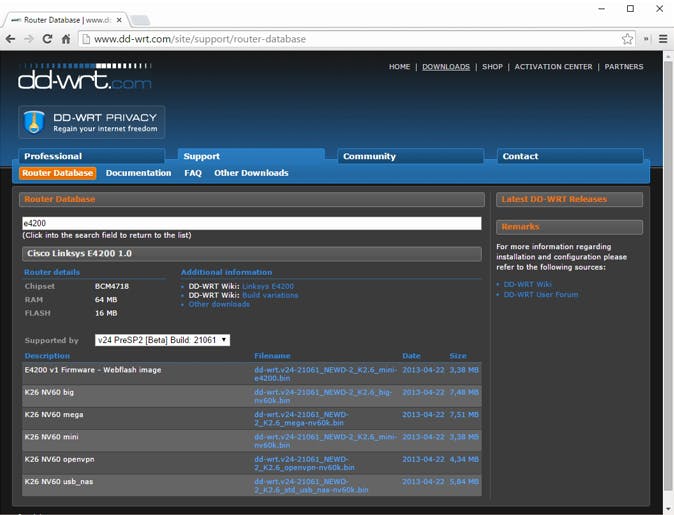Select the Router Database submenu item
The height and width of the screenshot is (515, 674).
point(58,173)
